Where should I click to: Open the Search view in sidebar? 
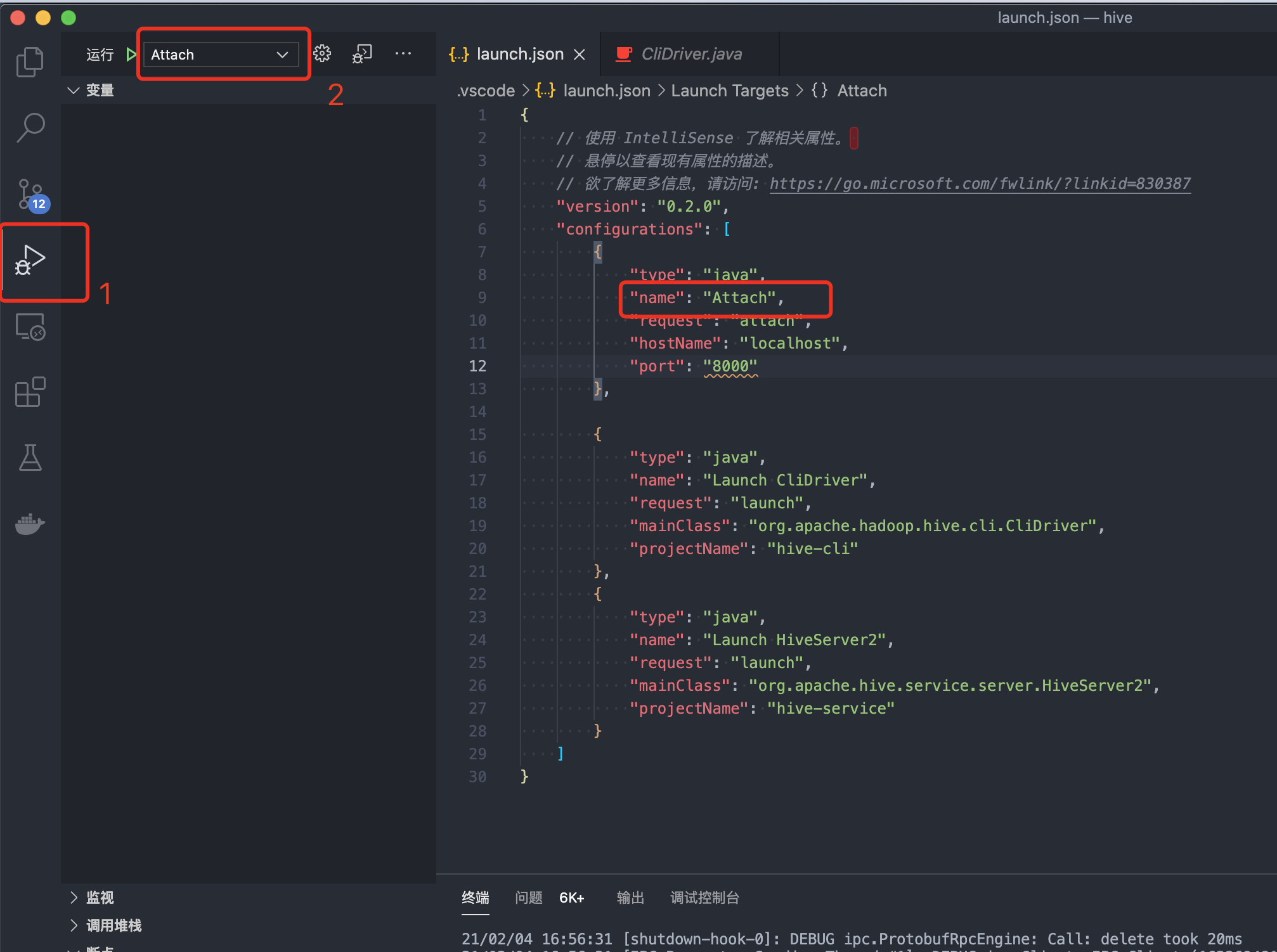[30, 127]
